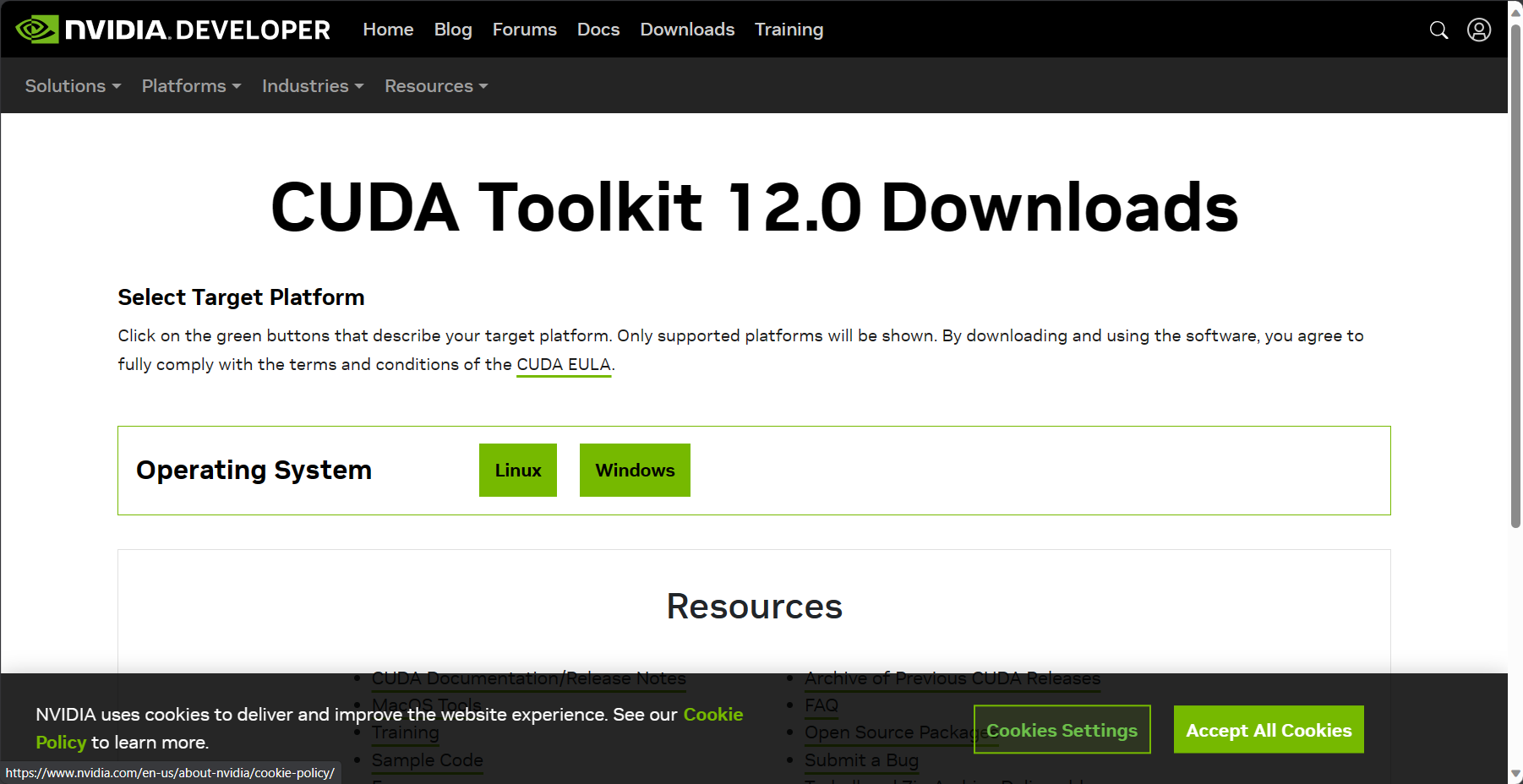Screen dimensions: 1523x784
Task: Open the Resources dropdown in the navigation bar
Action: [436, 86]
